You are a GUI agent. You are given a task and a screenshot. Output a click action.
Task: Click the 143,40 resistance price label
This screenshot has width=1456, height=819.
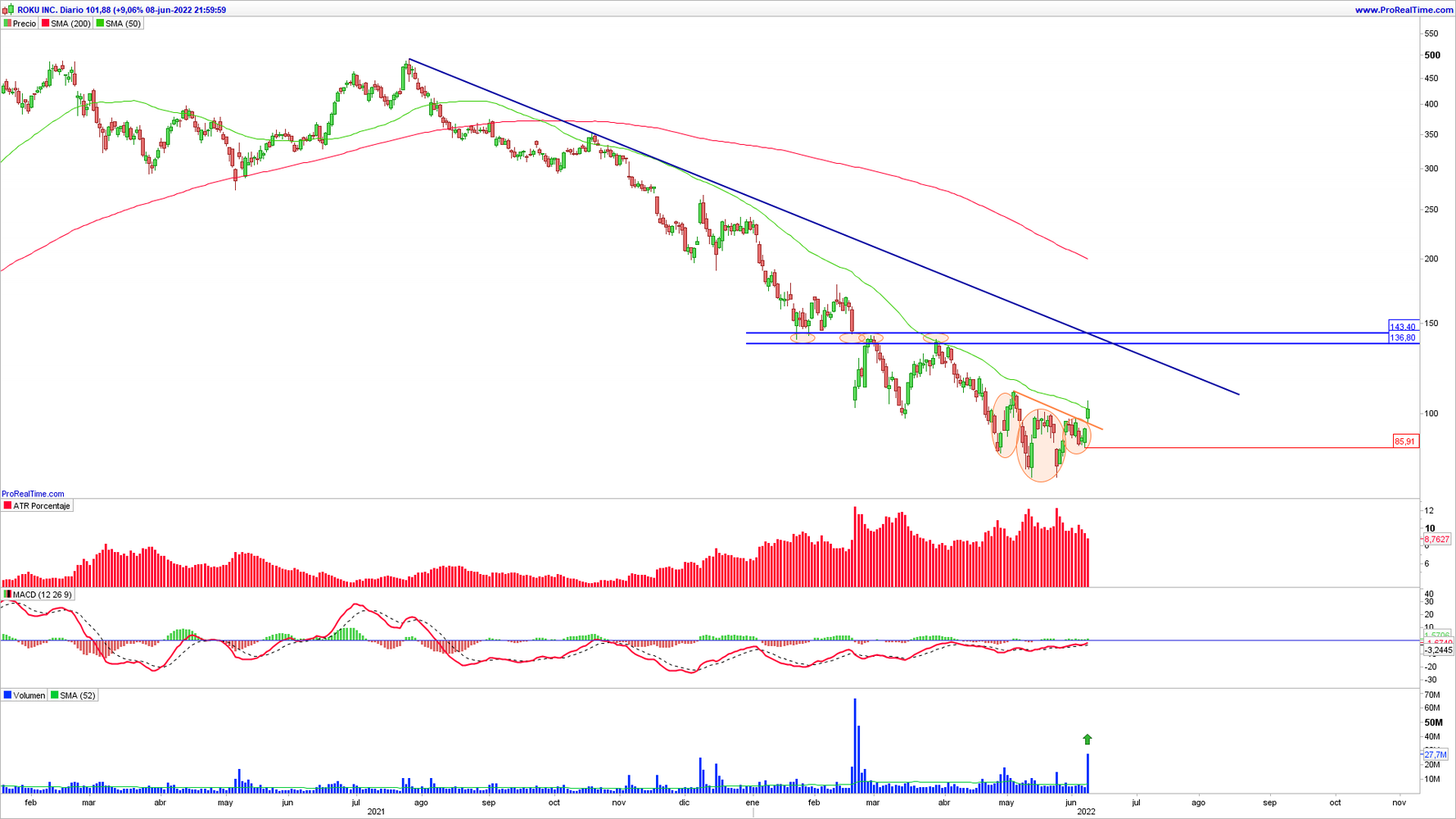tap(1404, 327)
